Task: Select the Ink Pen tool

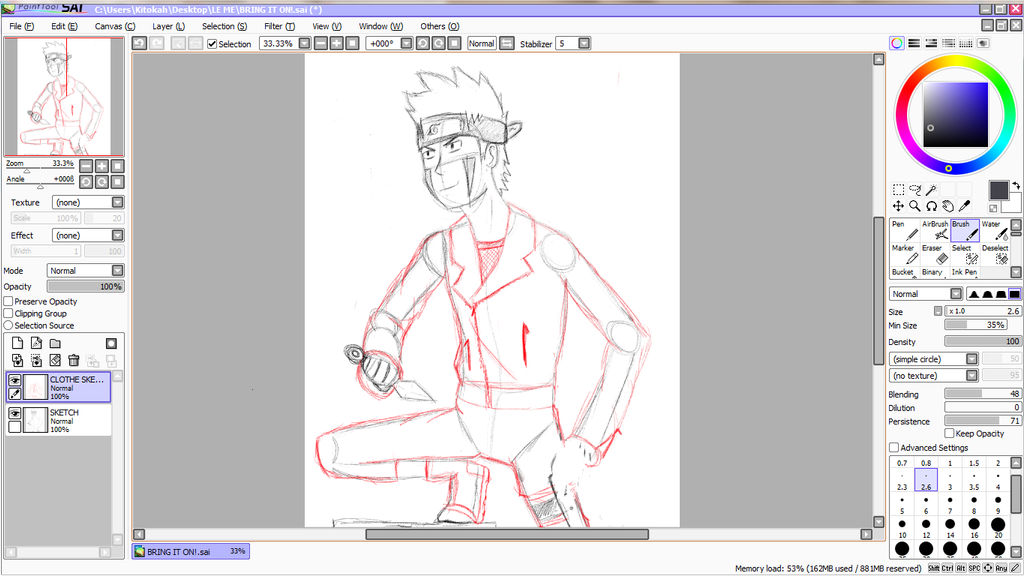Action: 963,273
